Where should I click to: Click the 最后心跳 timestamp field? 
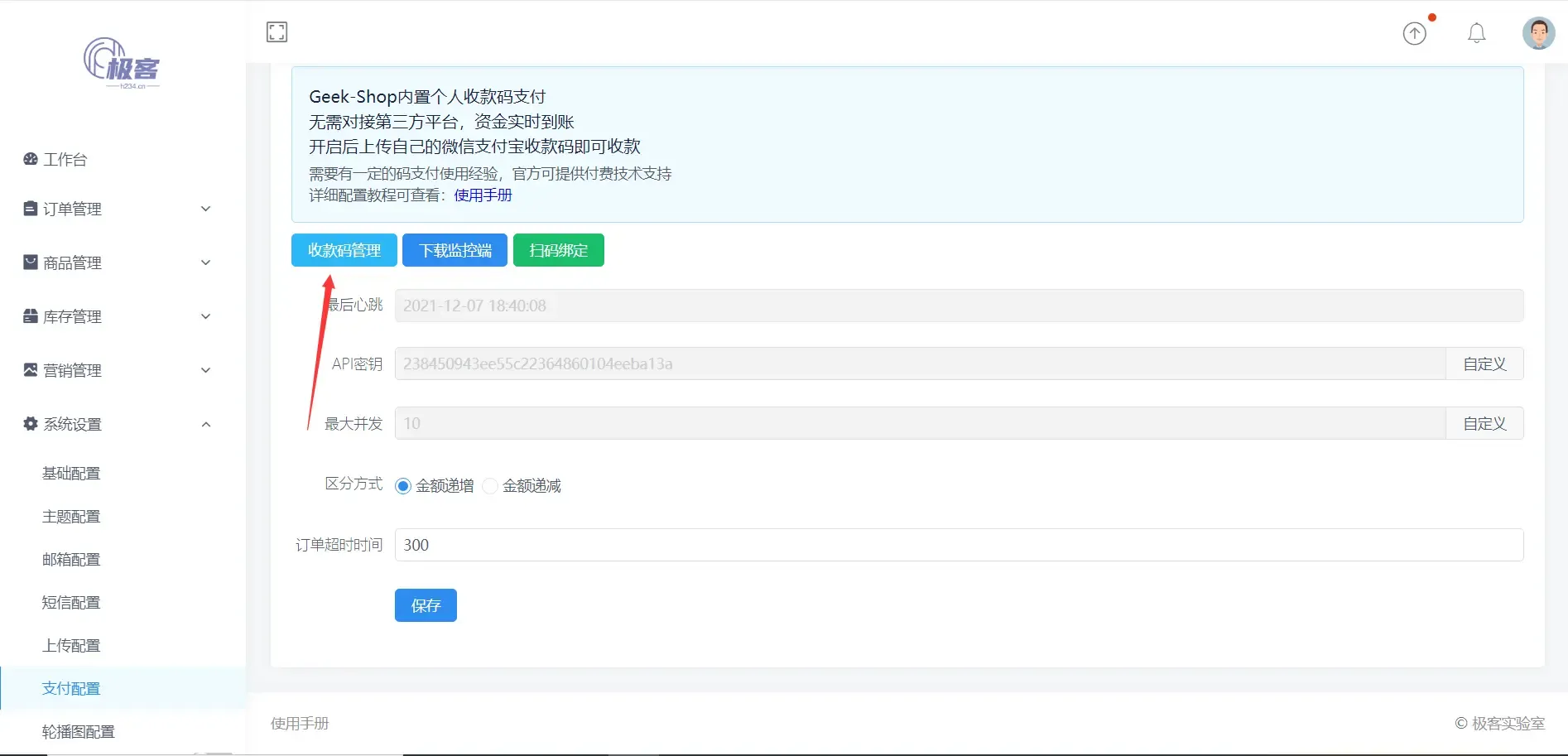[x=960, y=306]
